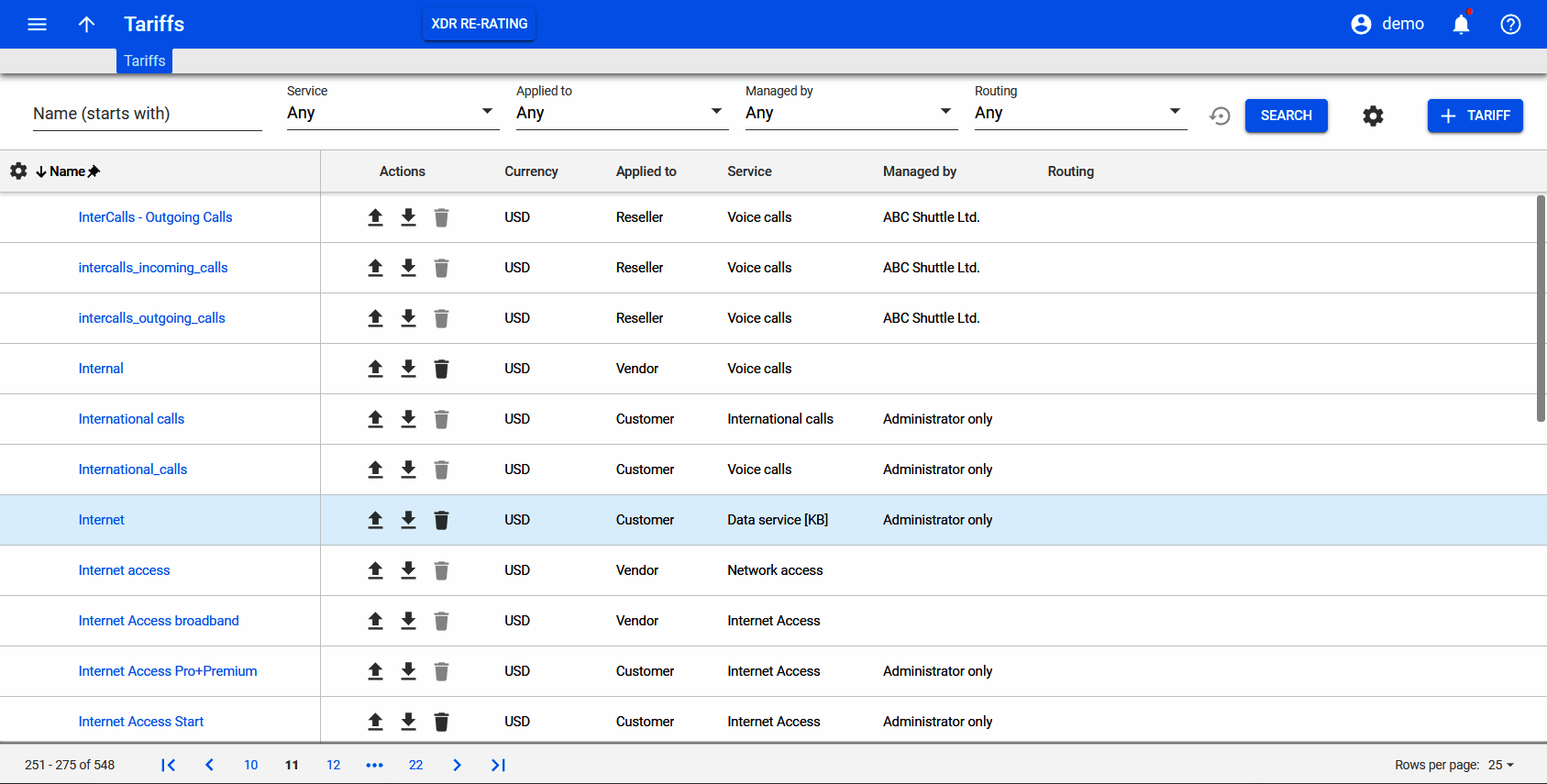The image size is (1547, 784).
Task: Select the Tariffs tab
Action: click(x=145, y=61)
